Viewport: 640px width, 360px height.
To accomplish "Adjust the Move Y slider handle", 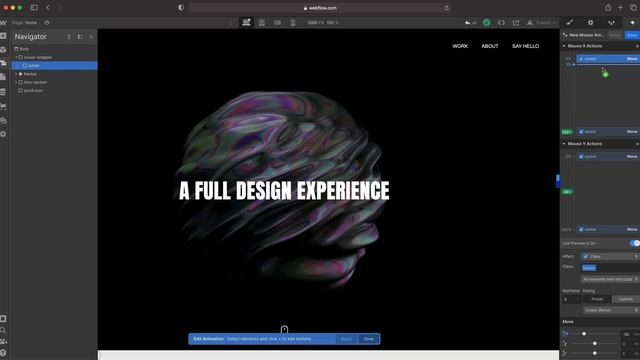I will click(x=595, y=344).
